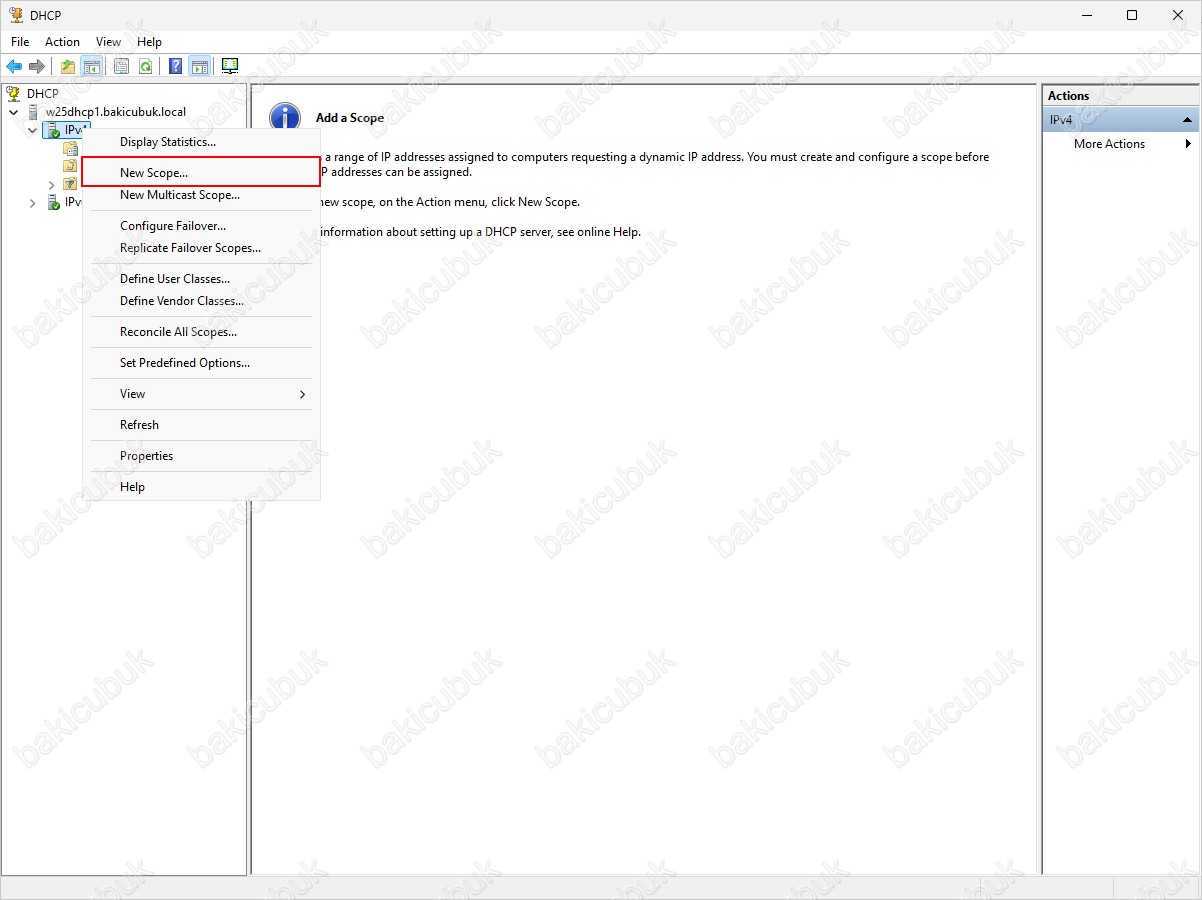Select the DHCP root tree node
1202x900 pixels.
42,93
